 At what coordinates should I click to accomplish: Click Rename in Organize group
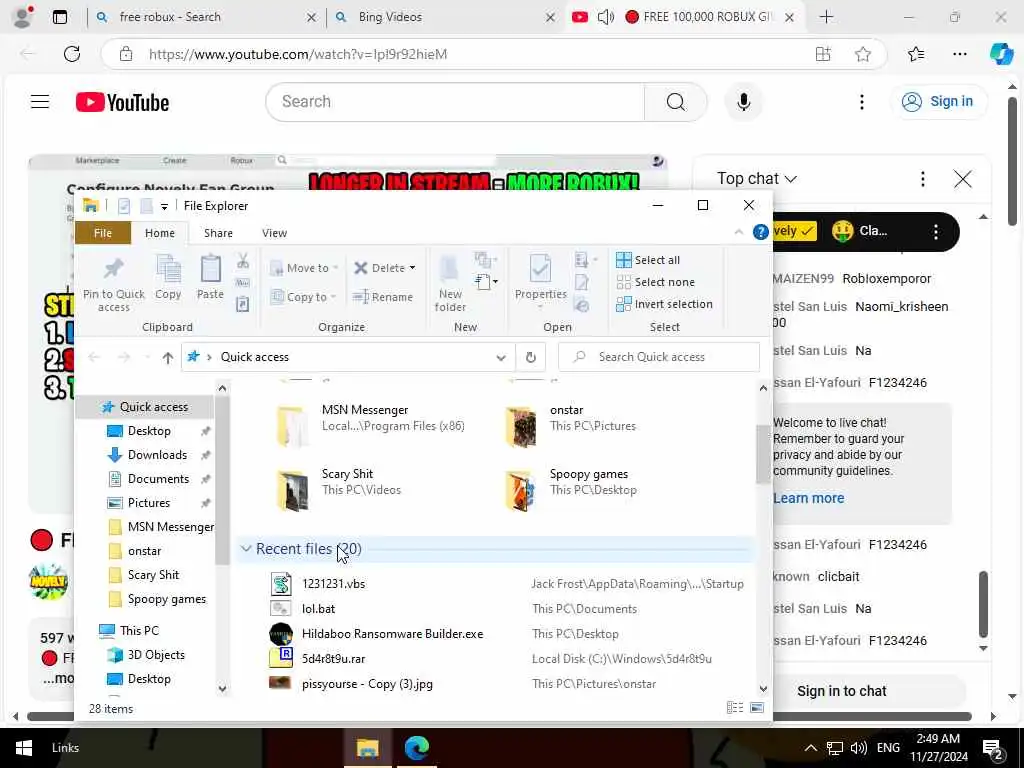coord(383,296)
